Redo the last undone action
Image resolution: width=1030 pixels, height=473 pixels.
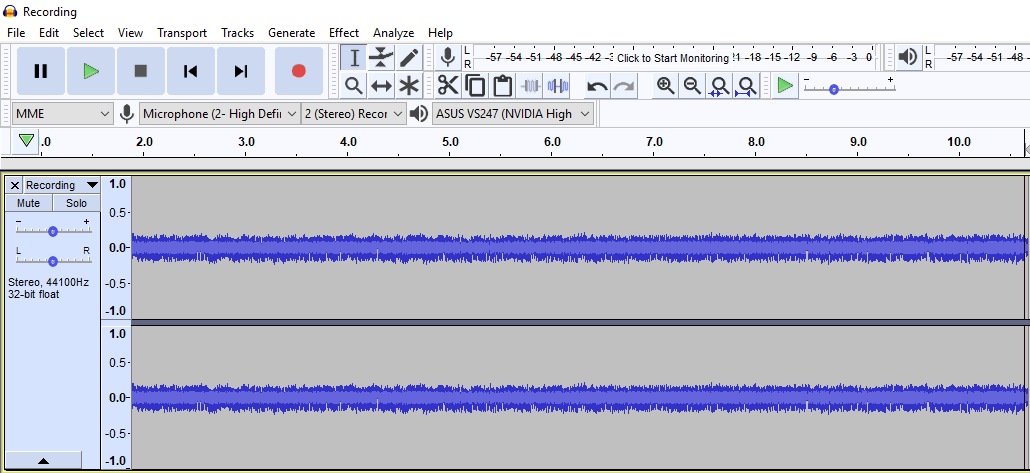click(x=624, y=85)
